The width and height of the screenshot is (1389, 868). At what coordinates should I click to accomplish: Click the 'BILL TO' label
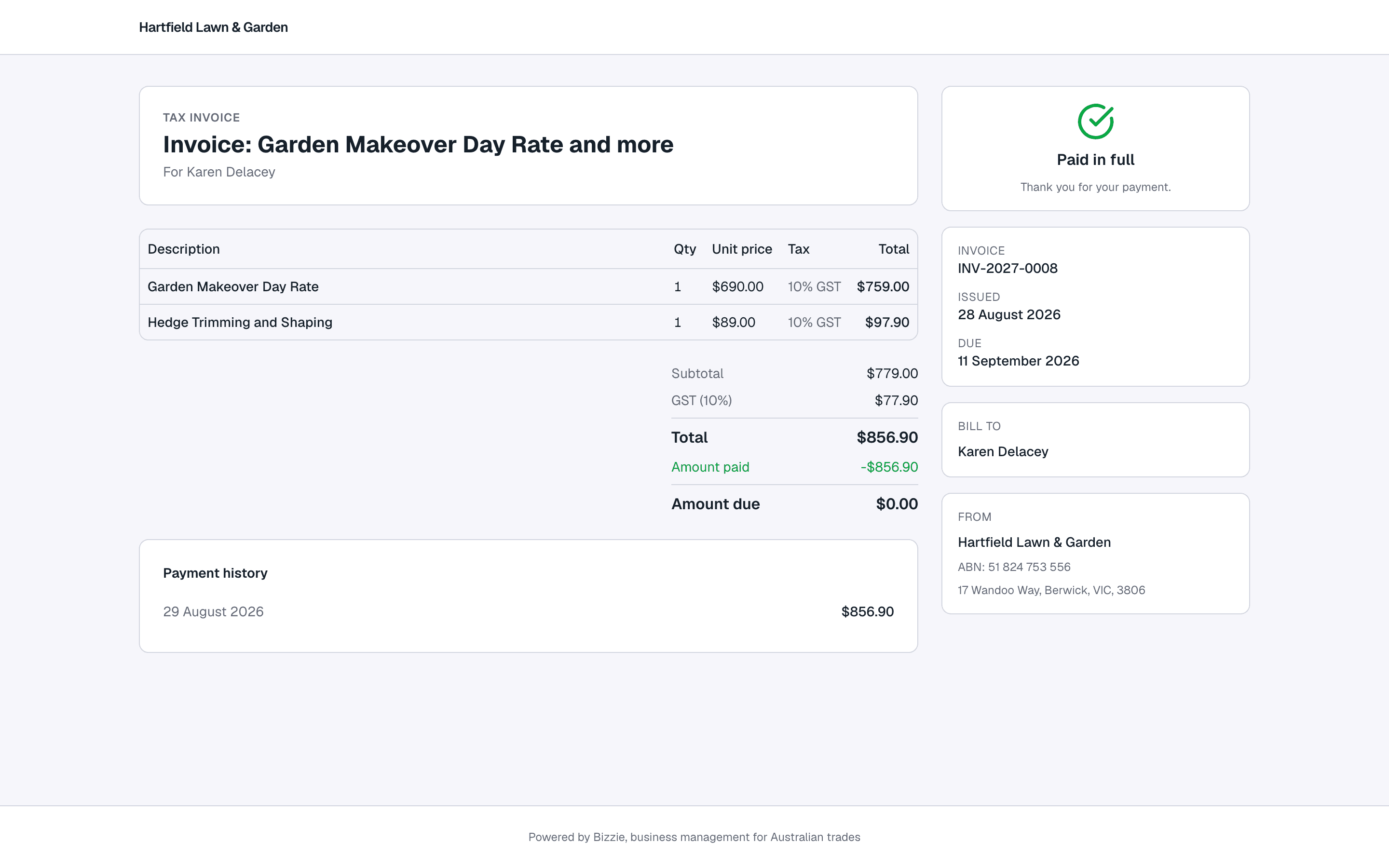(x=979, y=426)
